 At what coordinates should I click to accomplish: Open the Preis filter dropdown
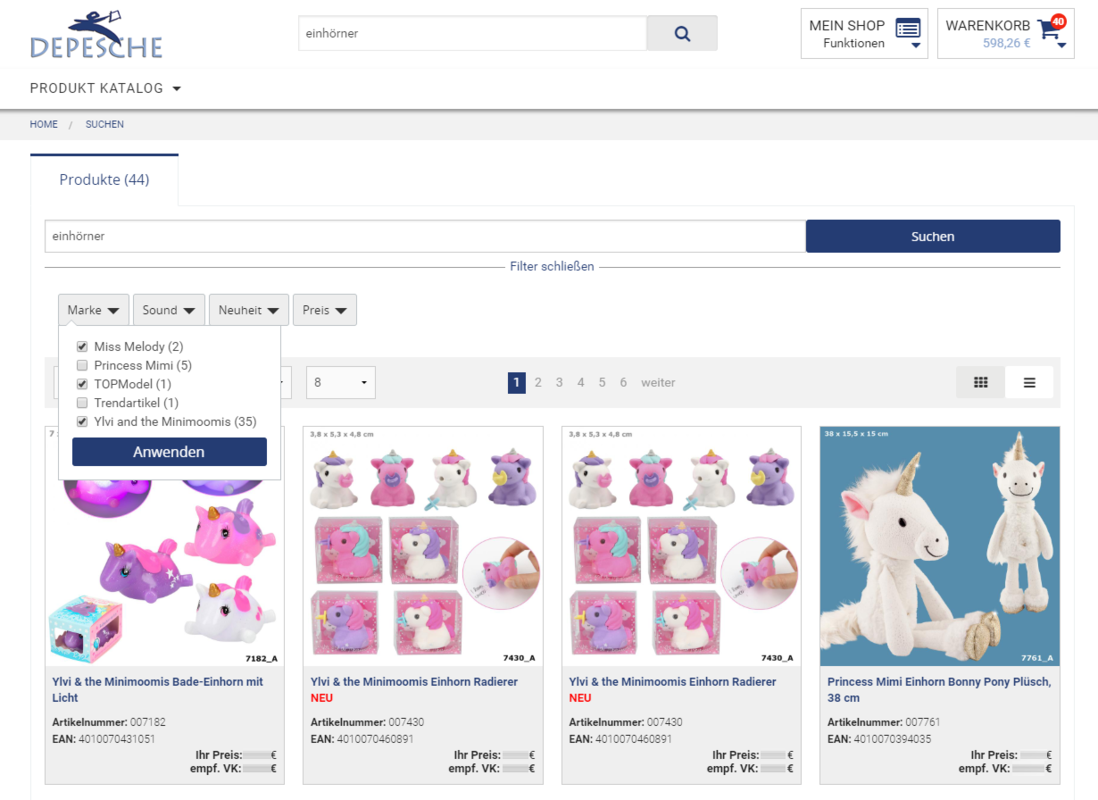click(324, 310)
